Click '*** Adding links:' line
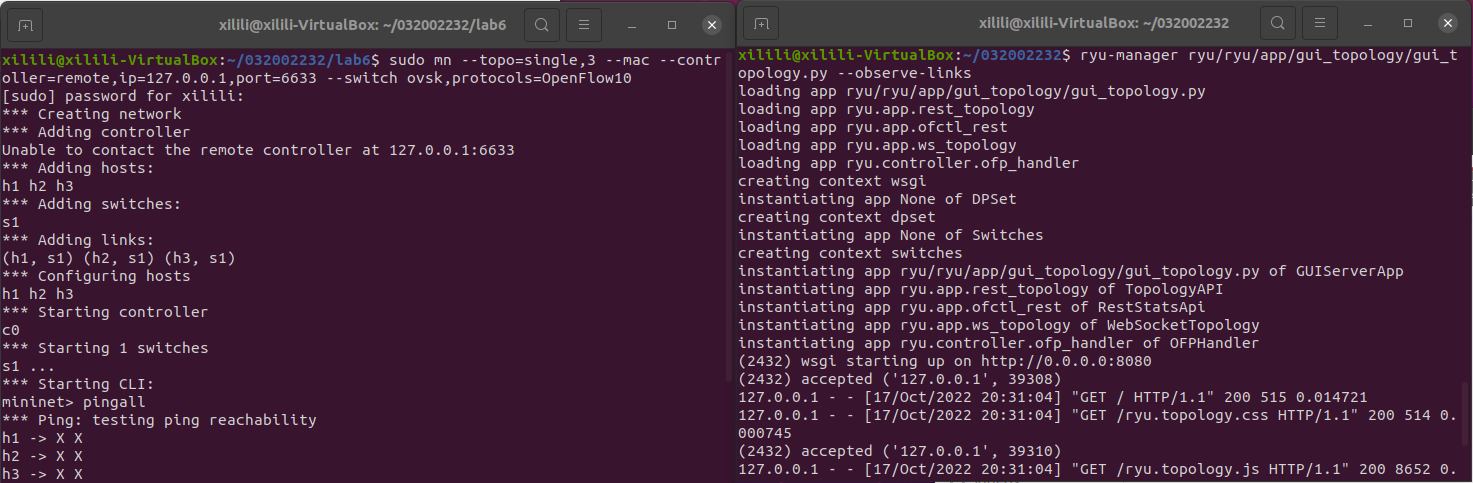 tap(78, 240)
